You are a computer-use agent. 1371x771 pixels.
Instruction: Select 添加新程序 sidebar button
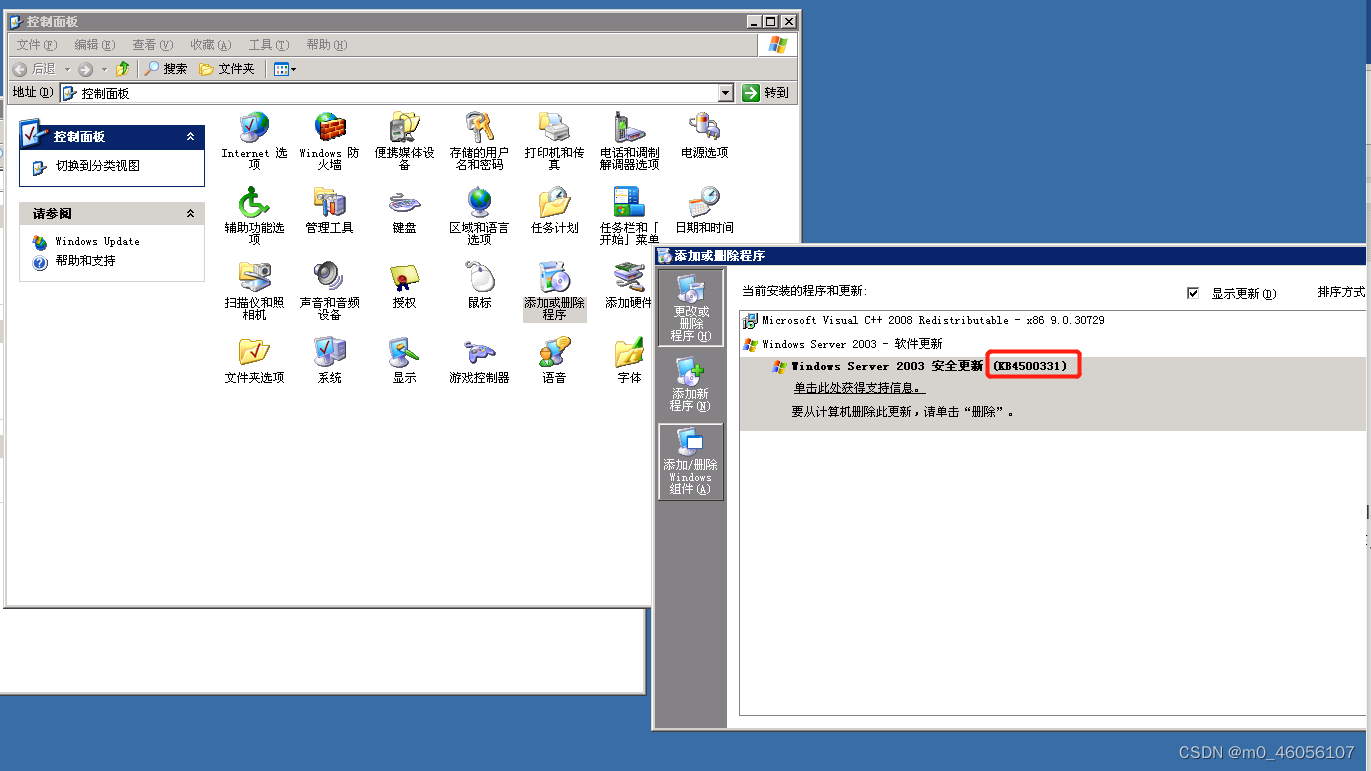tap(691, 385)
